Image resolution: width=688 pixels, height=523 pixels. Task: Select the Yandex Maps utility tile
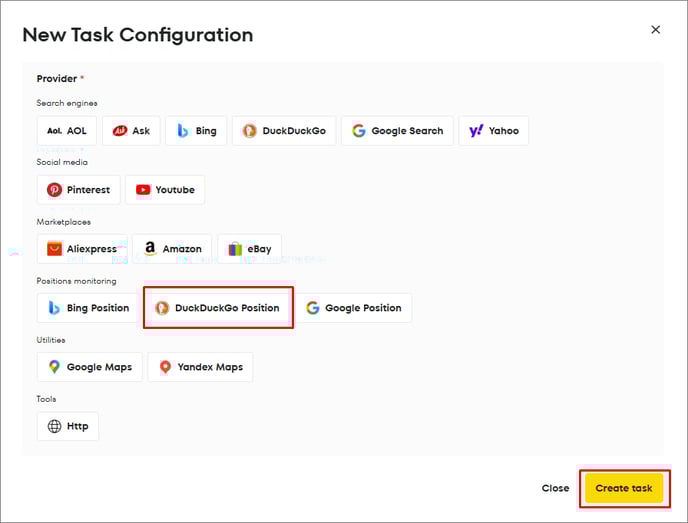(x=201, y=367)
